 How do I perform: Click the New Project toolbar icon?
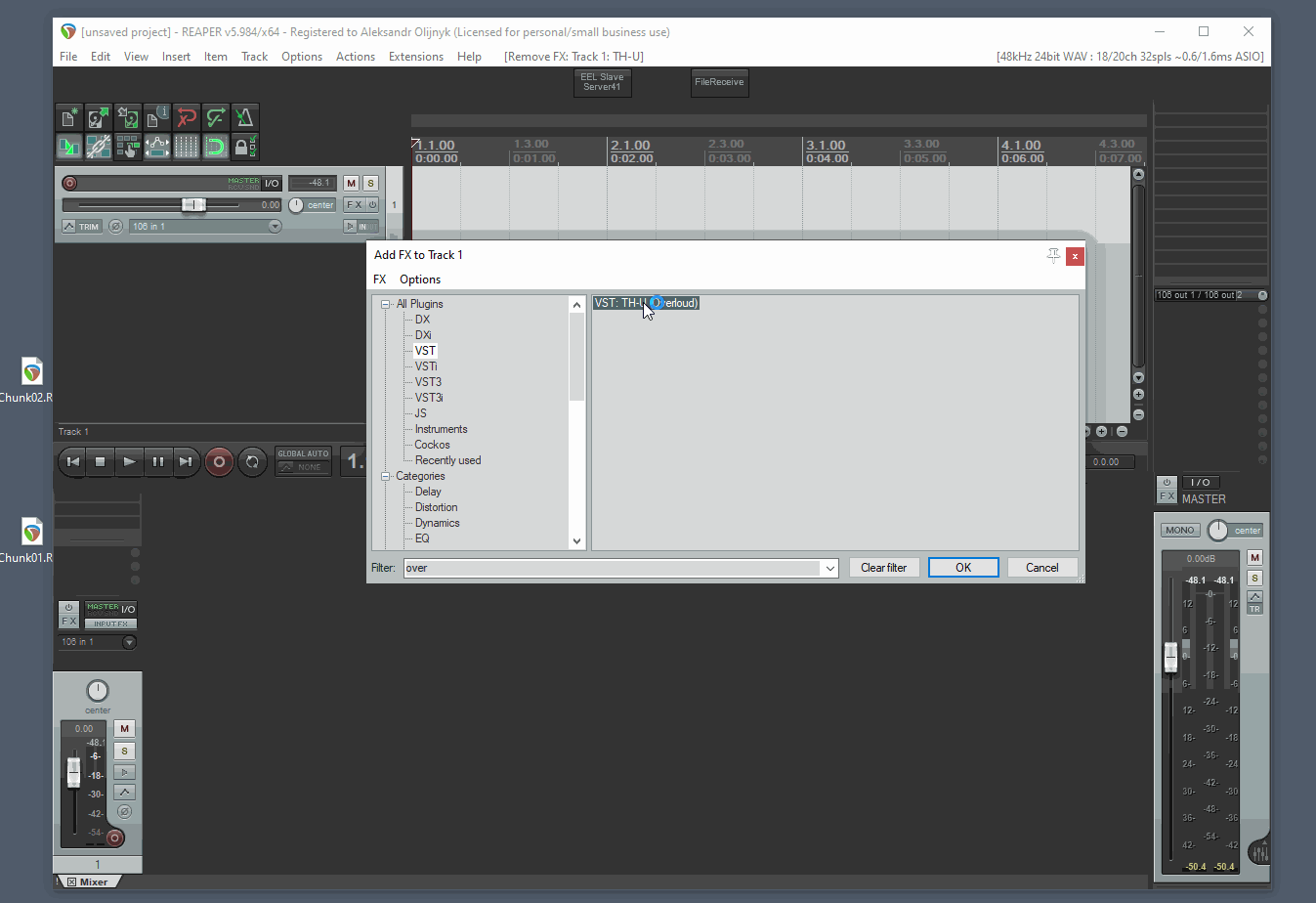click(68, 117)
